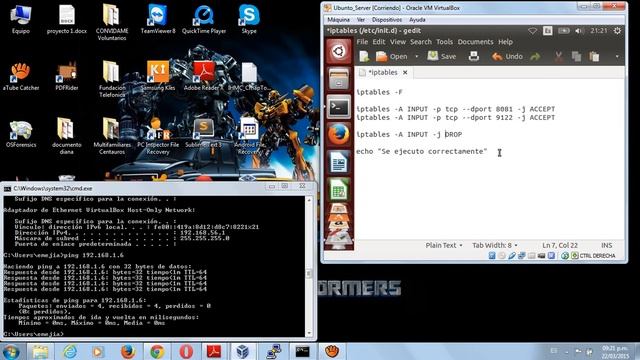Open LibreOffice Calc in Ubuntu launcher
The image size is (640, 360).
coord(338,190)
